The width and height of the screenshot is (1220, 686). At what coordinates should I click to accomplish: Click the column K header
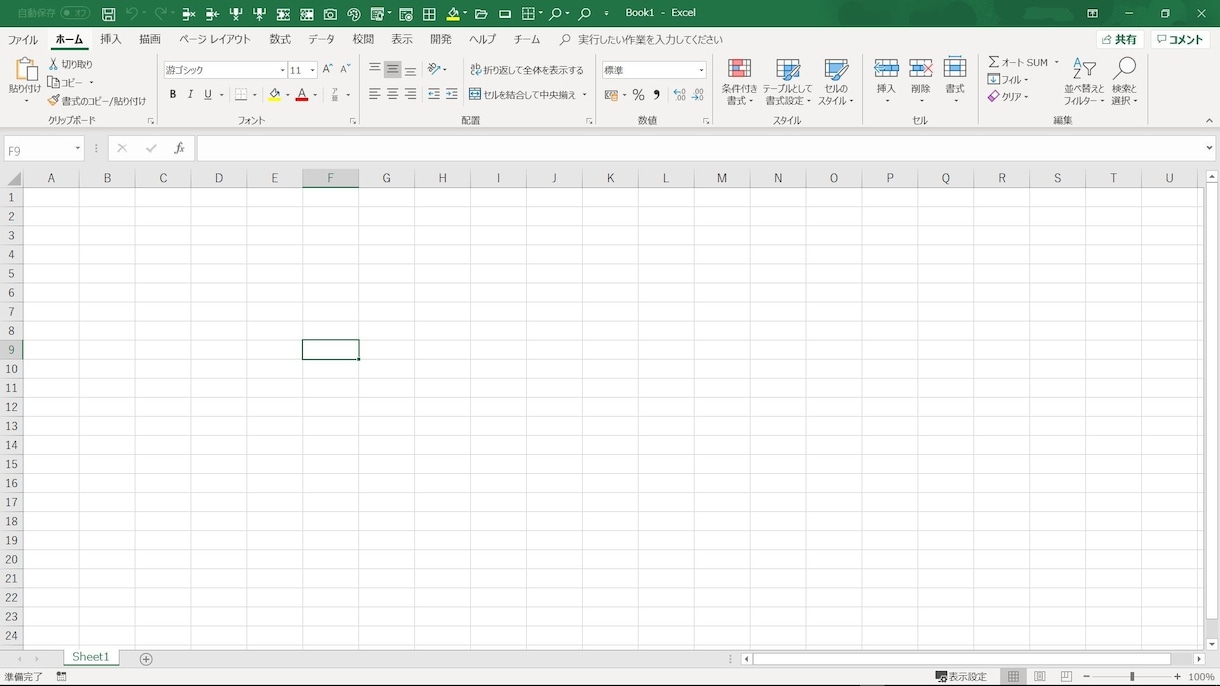(610, 178)
